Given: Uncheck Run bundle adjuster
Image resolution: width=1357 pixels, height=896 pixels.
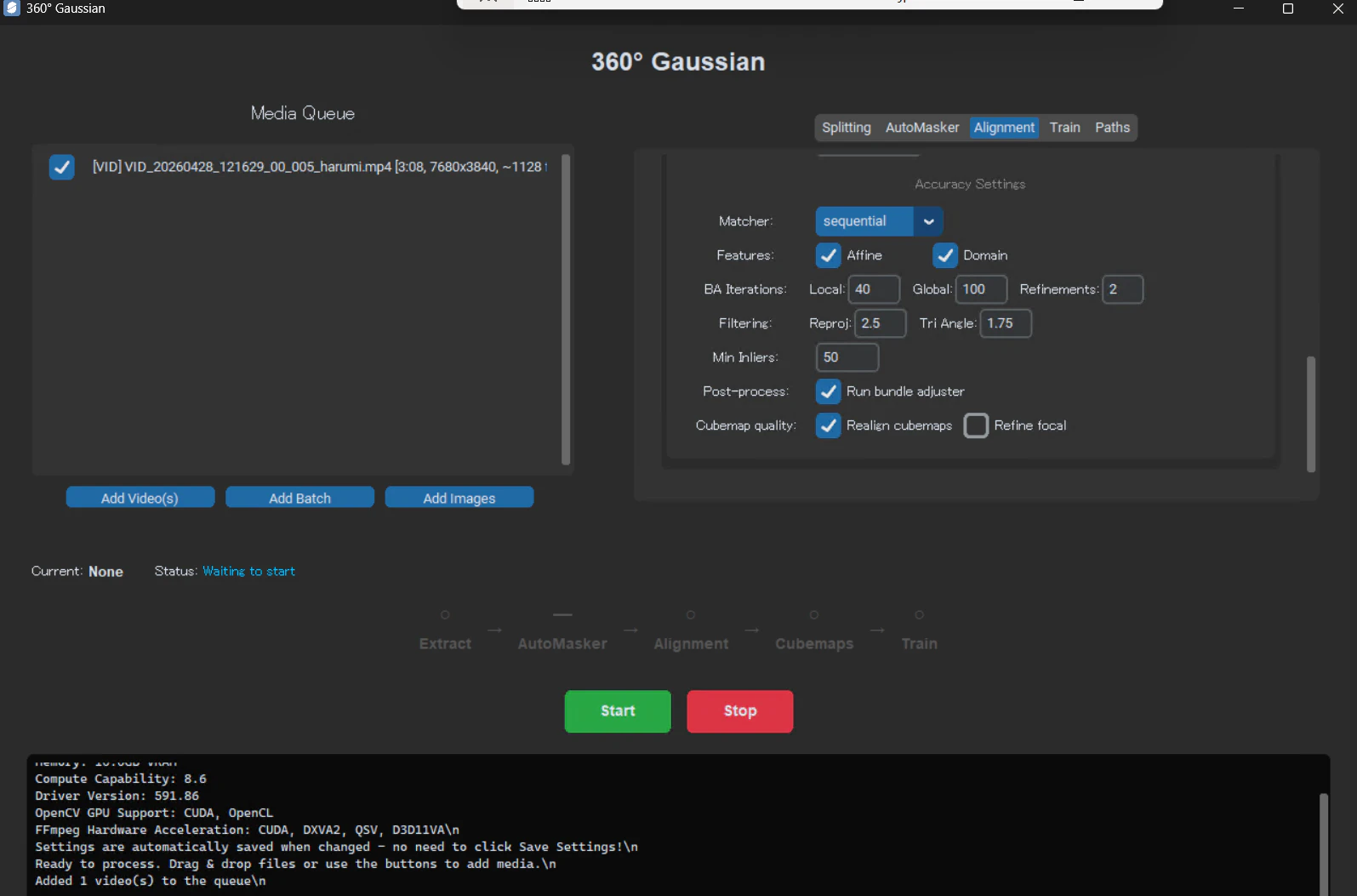Looking at the screenshot, I should [x=828, y=391].
